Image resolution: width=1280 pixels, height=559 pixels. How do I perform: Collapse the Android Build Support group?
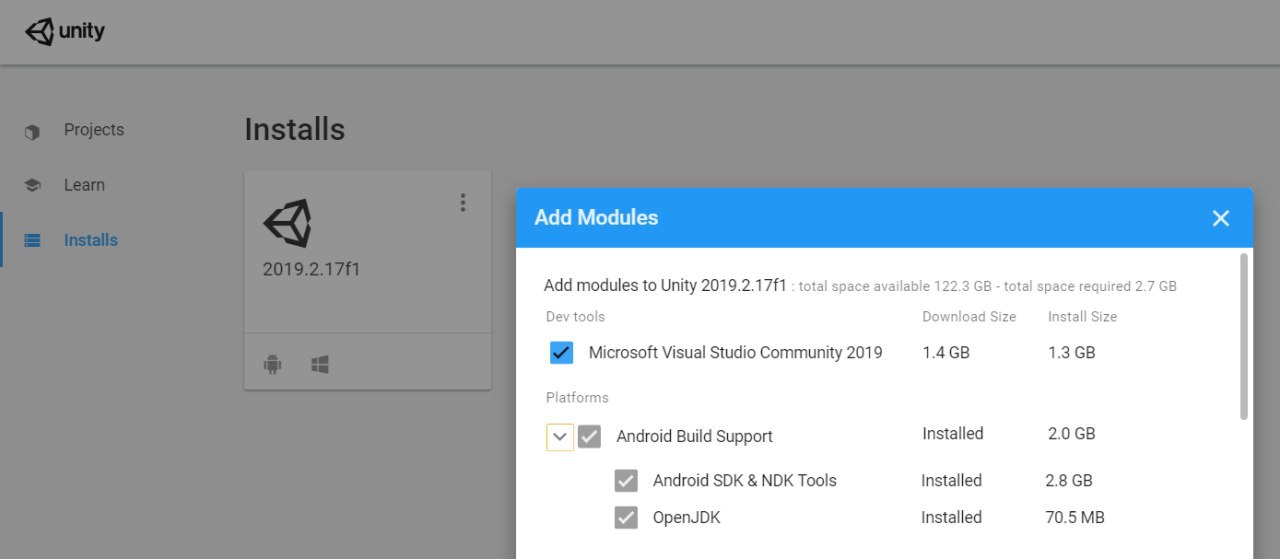(x=560, y=437)
